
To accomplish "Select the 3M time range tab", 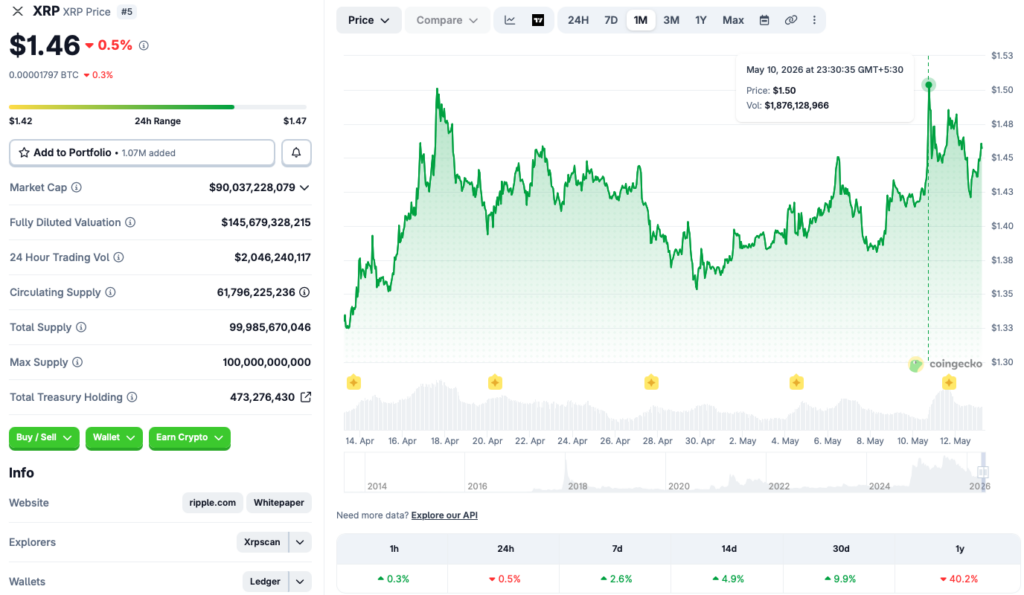I will (671, 20).
